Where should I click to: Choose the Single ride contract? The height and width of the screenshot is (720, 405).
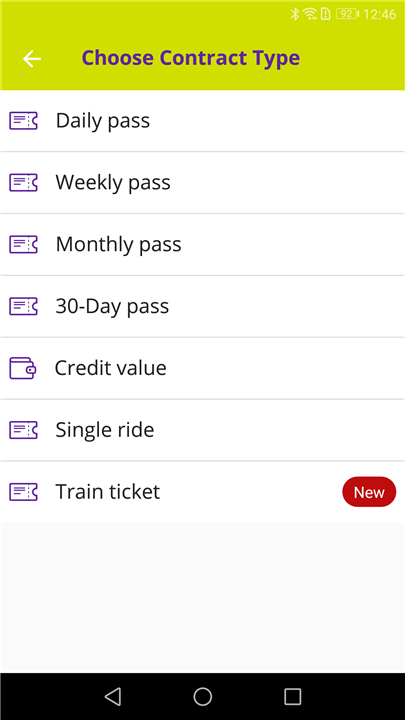[202, 430]
